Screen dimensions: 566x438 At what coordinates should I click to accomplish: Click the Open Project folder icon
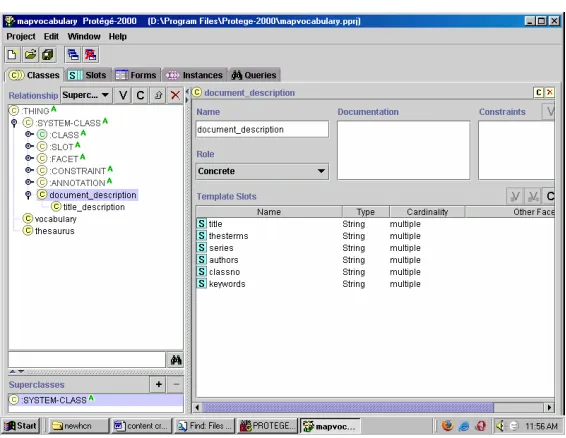[30, 55]
